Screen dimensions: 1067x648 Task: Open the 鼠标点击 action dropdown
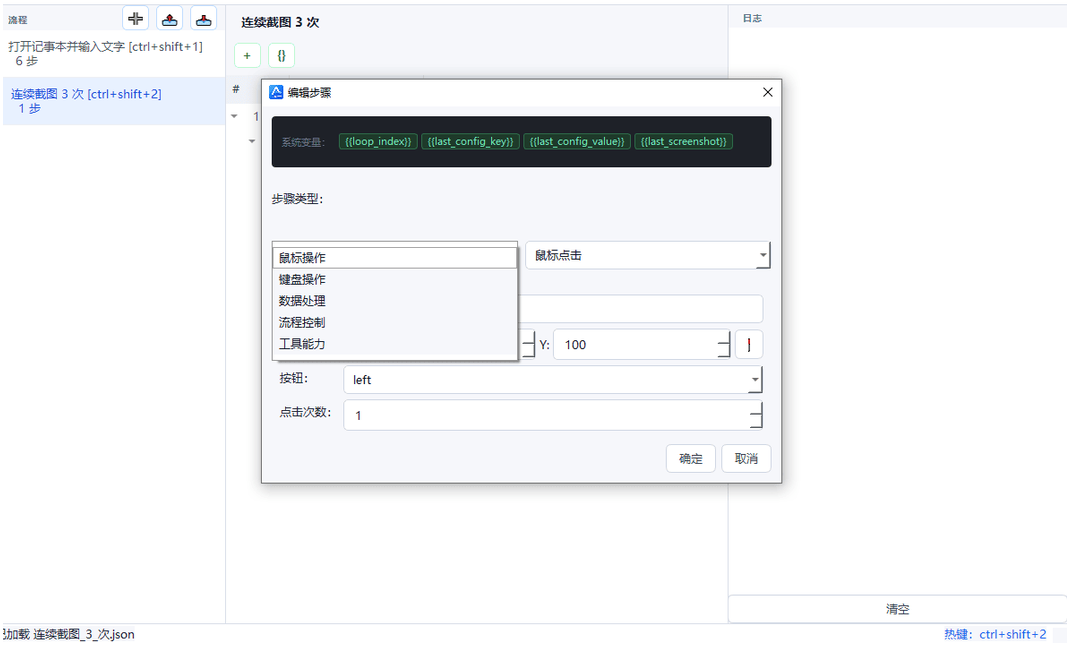647,255
